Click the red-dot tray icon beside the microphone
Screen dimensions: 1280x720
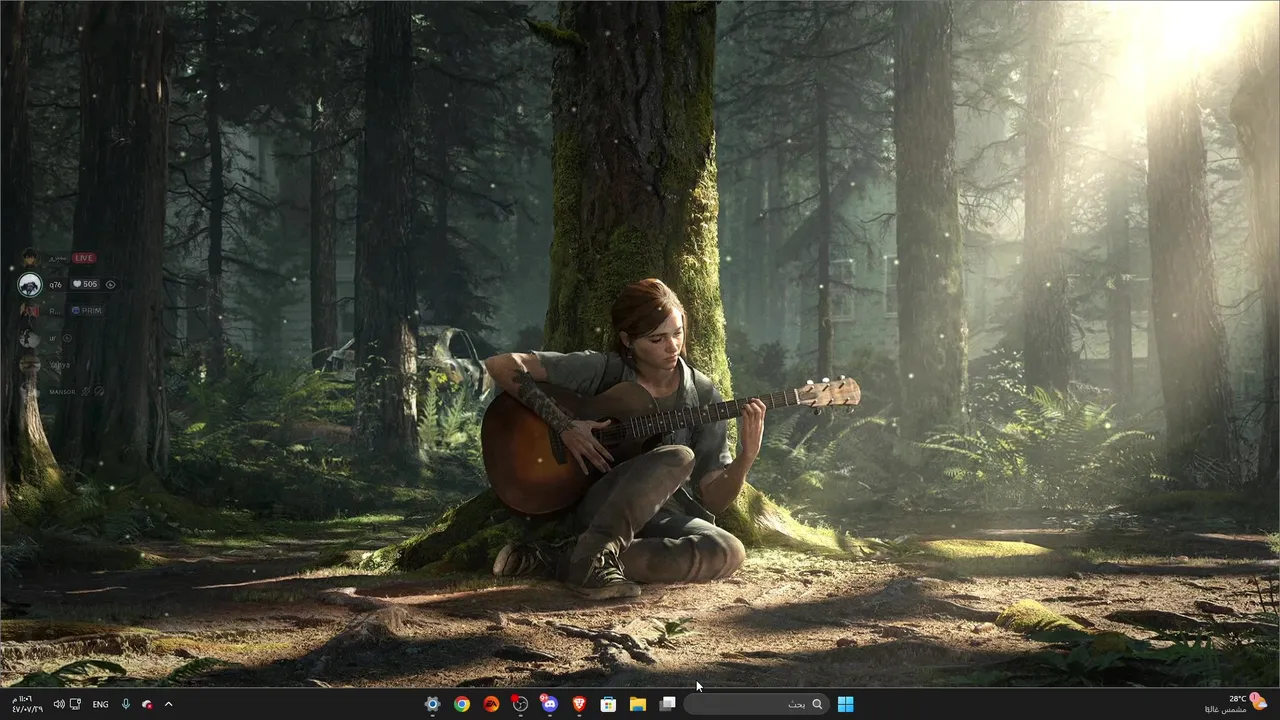point(147,704)
